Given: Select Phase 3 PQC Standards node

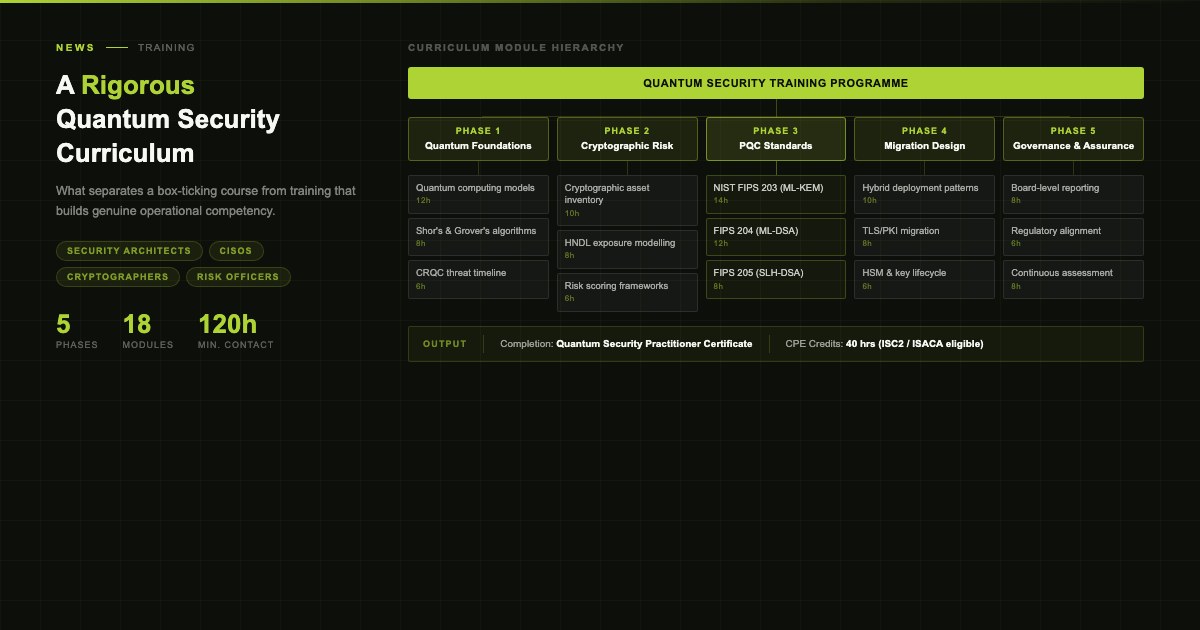Looking at the screenshot, I should coord(776,139).
